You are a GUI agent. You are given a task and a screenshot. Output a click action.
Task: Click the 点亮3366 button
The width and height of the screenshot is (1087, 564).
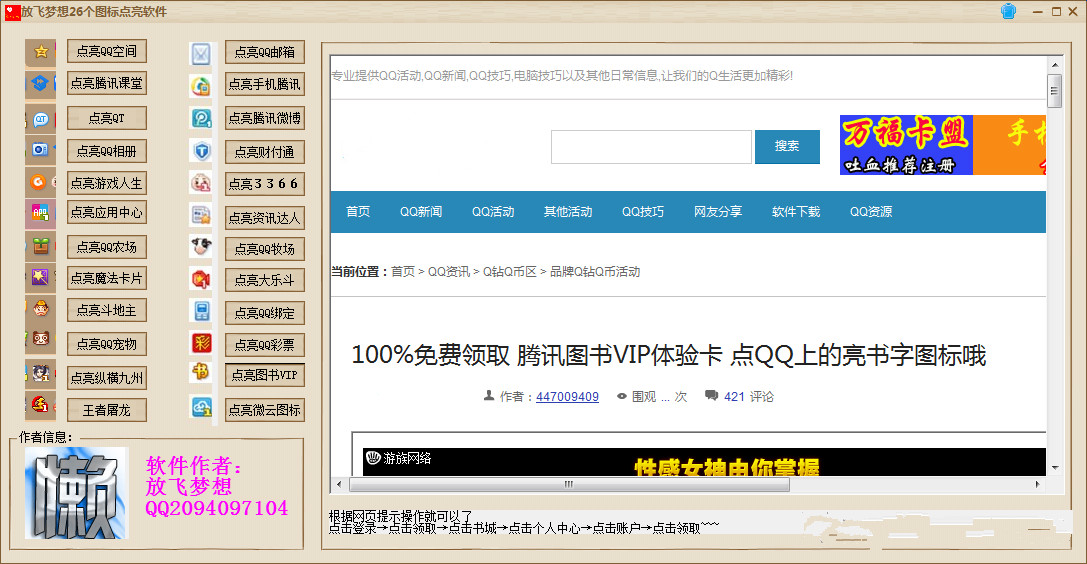click(265, 184)
